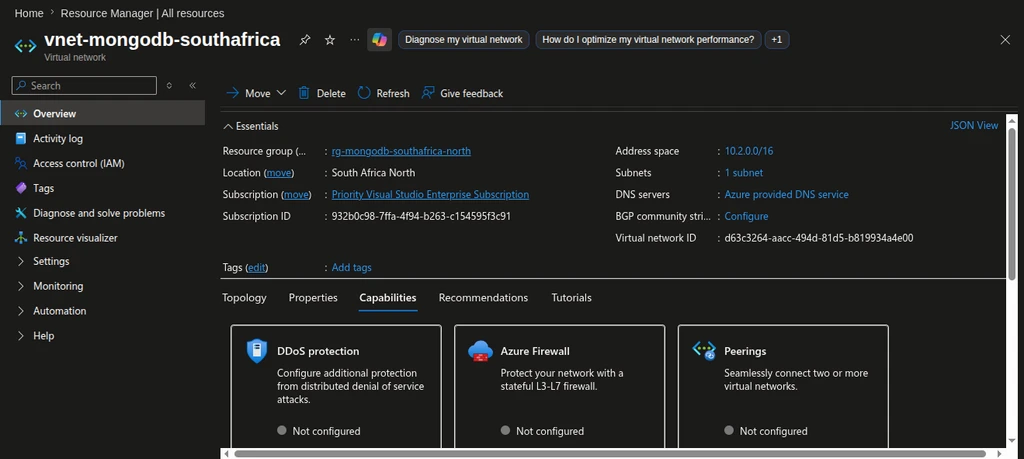This screenshot has height=459, width=1024.
Task: Click optimize virtual network performance suggestion
Action: [648, 40]
